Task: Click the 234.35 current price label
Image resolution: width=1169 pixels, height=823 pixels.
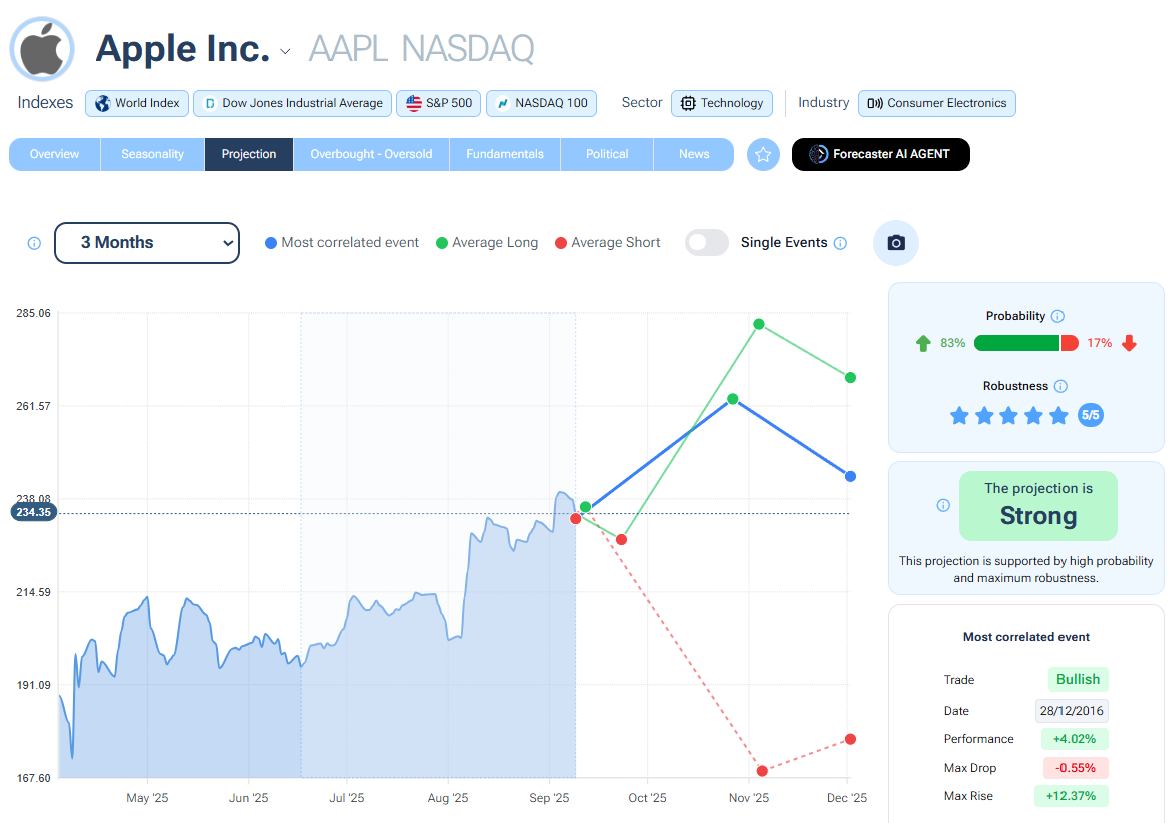Action: (34, 512)
